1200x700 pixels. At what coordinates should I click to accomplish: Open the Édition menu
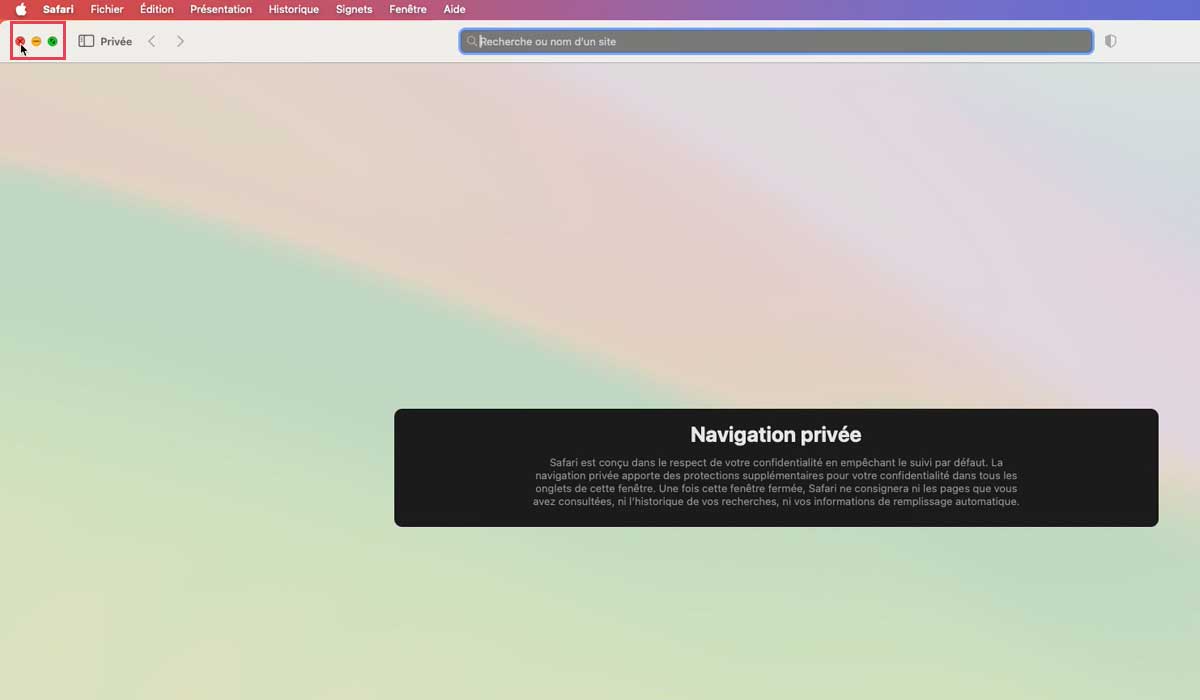tap(157, 9)
